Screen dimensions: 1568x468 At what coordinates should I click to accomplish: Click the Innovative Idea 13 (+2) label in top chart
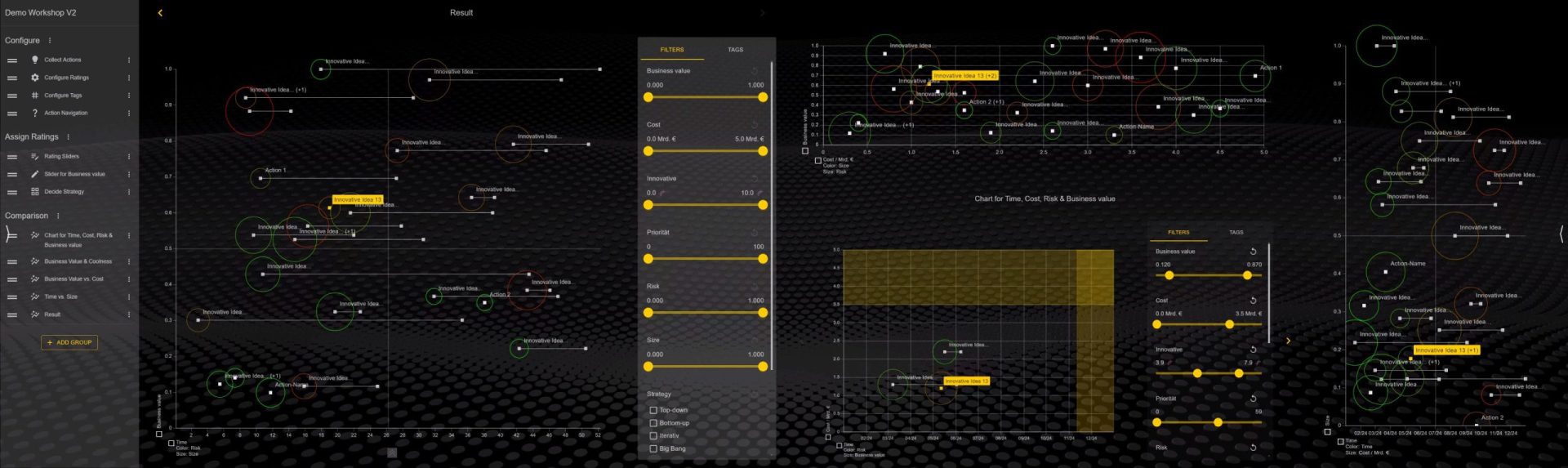(x=965, y=75)
